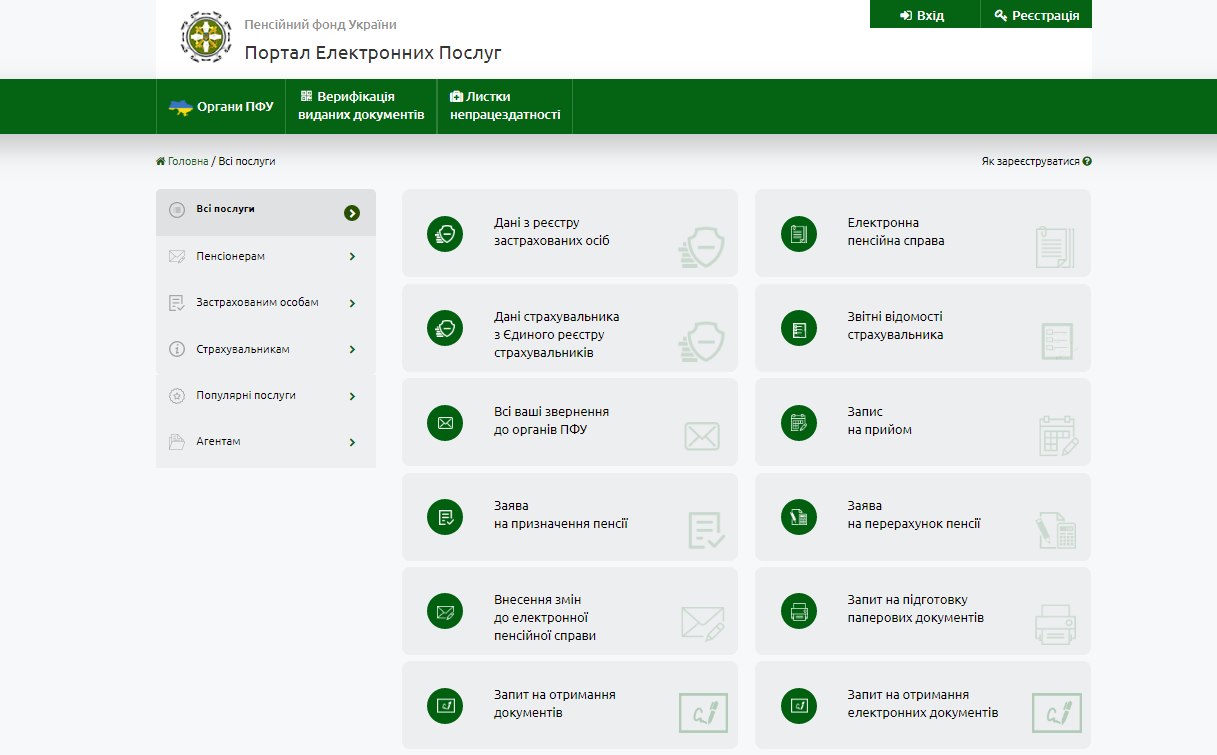Open Заява на призначення пенсії card

coord(570,517)
